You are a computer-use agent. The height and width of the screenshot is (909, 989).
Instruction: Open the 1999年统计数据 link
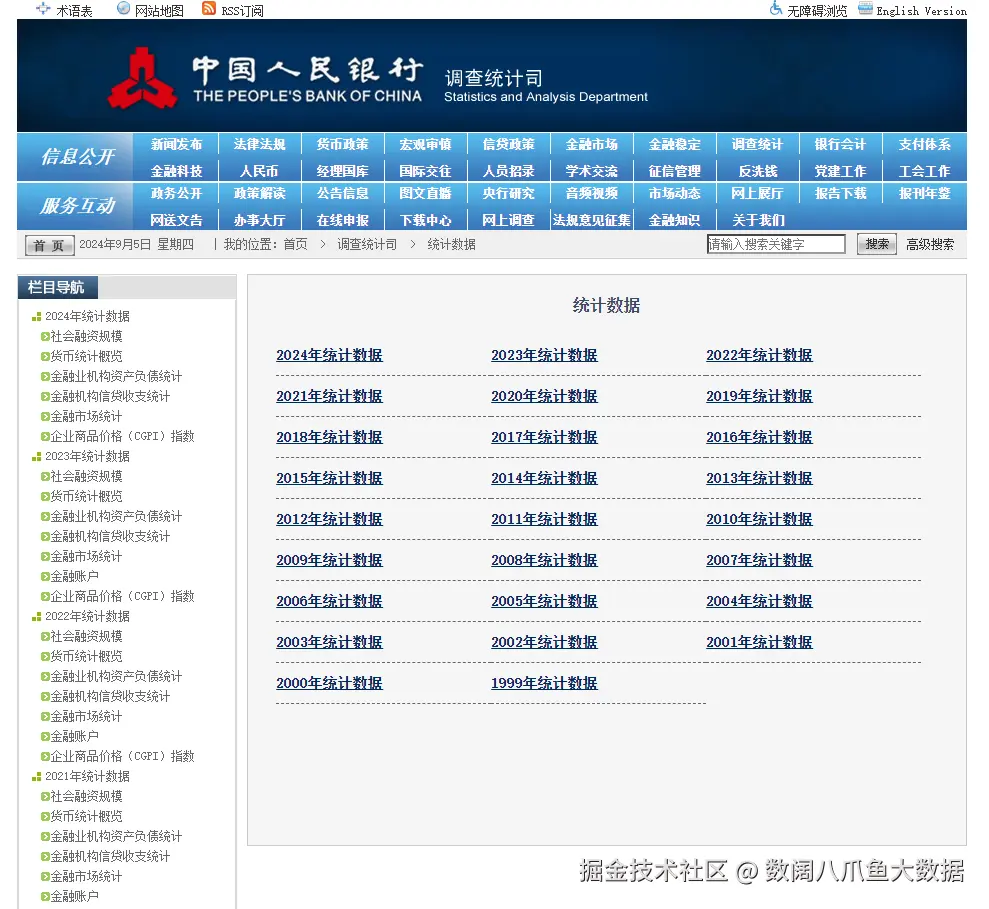544,684
